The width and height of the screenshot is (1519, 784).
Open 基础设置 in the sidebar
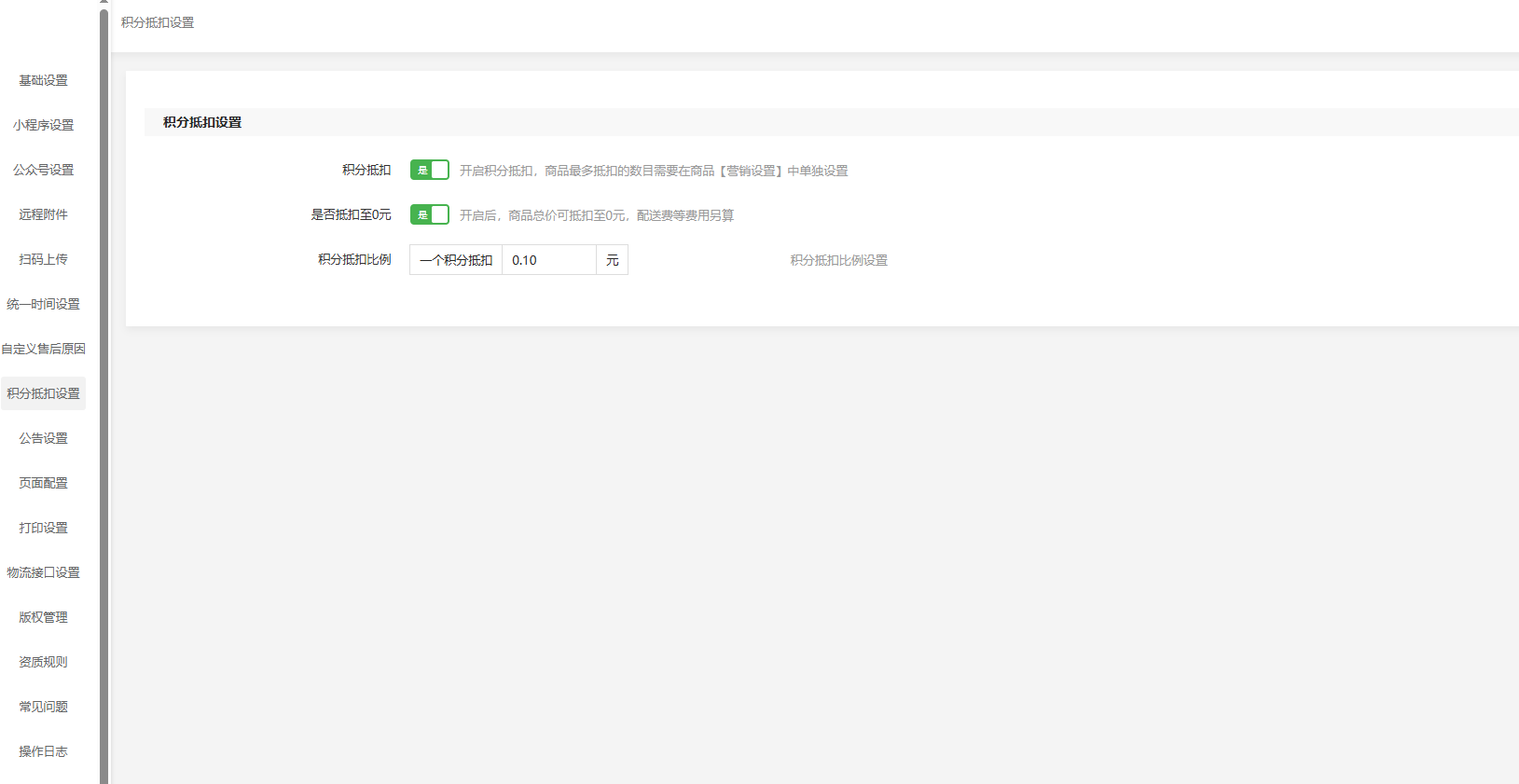pyautogui.click(x=43, y=80)
